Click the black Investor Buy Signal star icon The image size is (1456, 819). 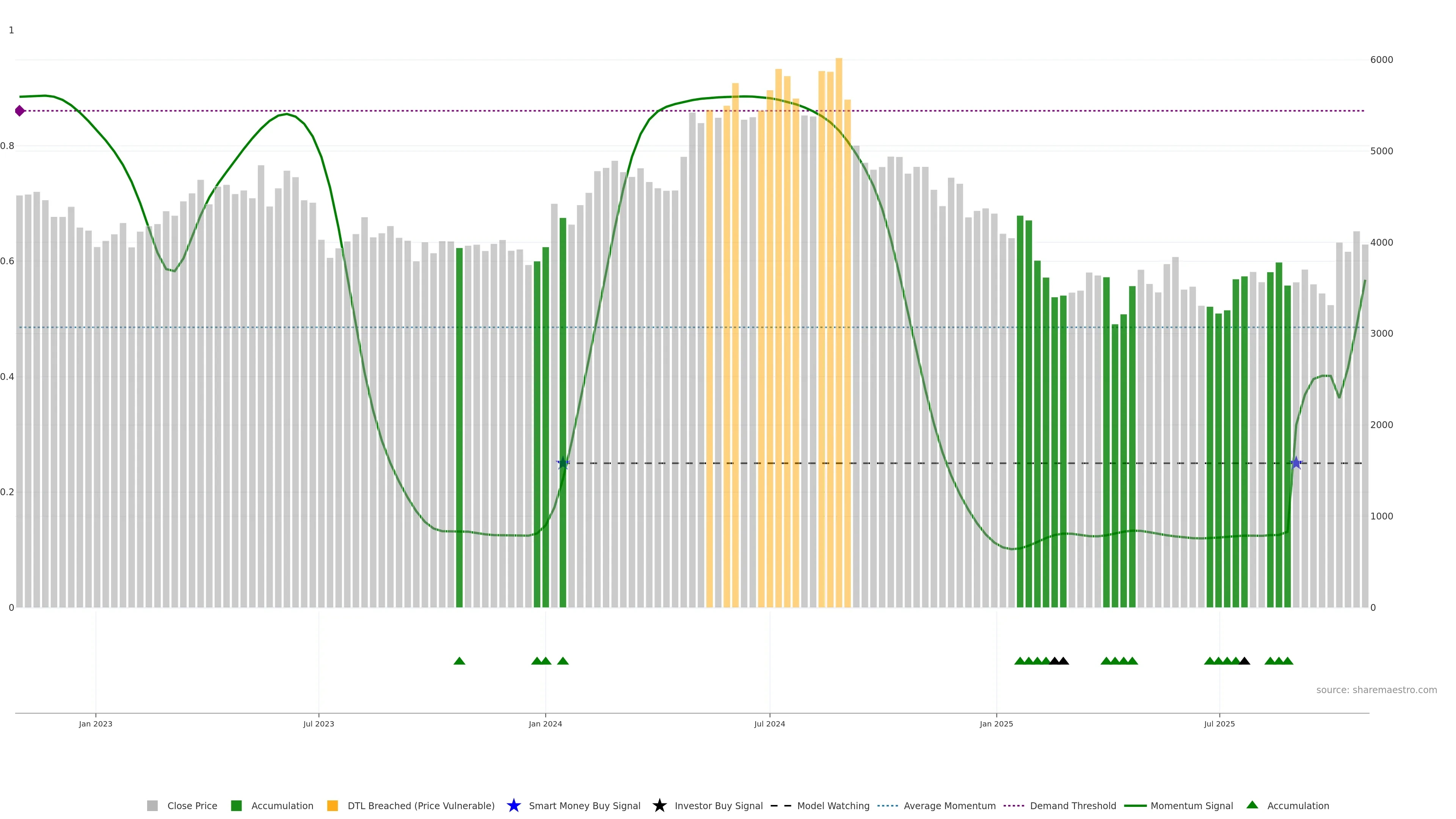coord(659,805)
